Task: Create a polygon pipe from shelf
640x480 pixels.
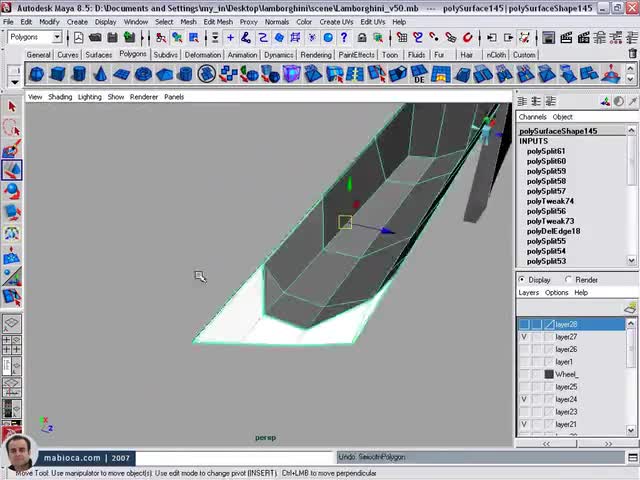Action: pos(185,74)
